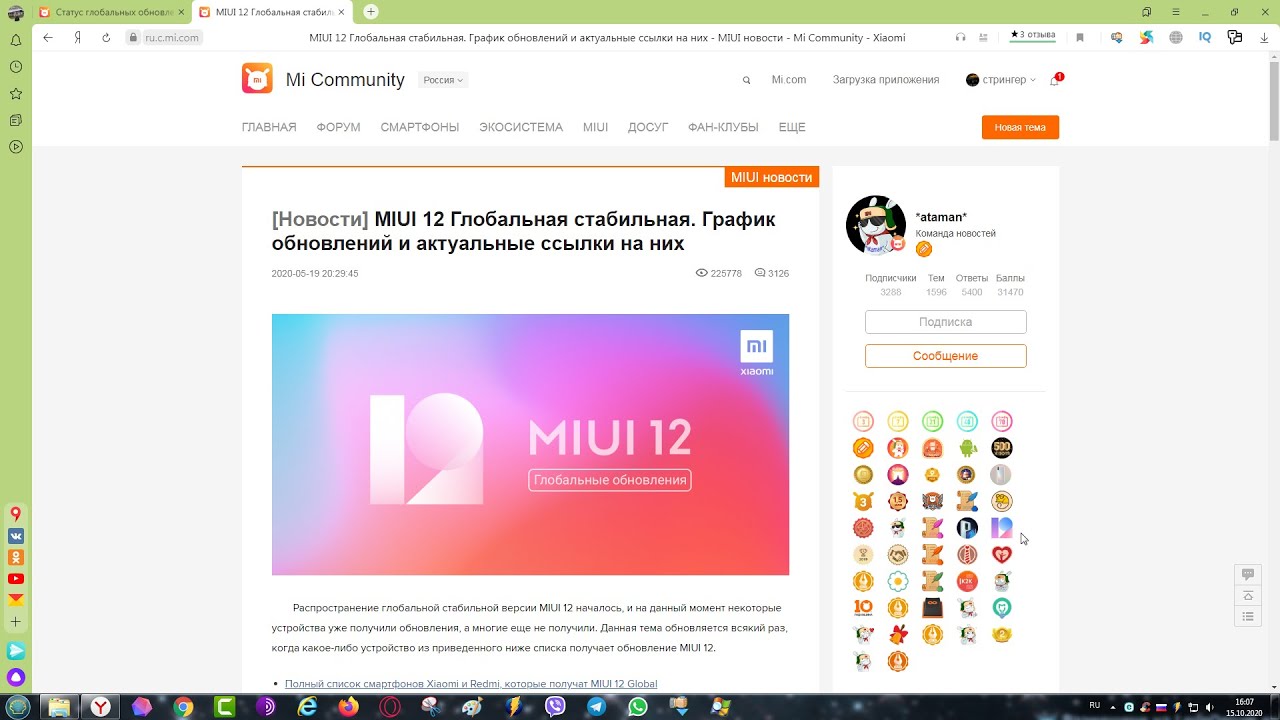Open the '3 отзыва' site reviews
This screenshot has width=1280, height=720.
(1033, 35)
